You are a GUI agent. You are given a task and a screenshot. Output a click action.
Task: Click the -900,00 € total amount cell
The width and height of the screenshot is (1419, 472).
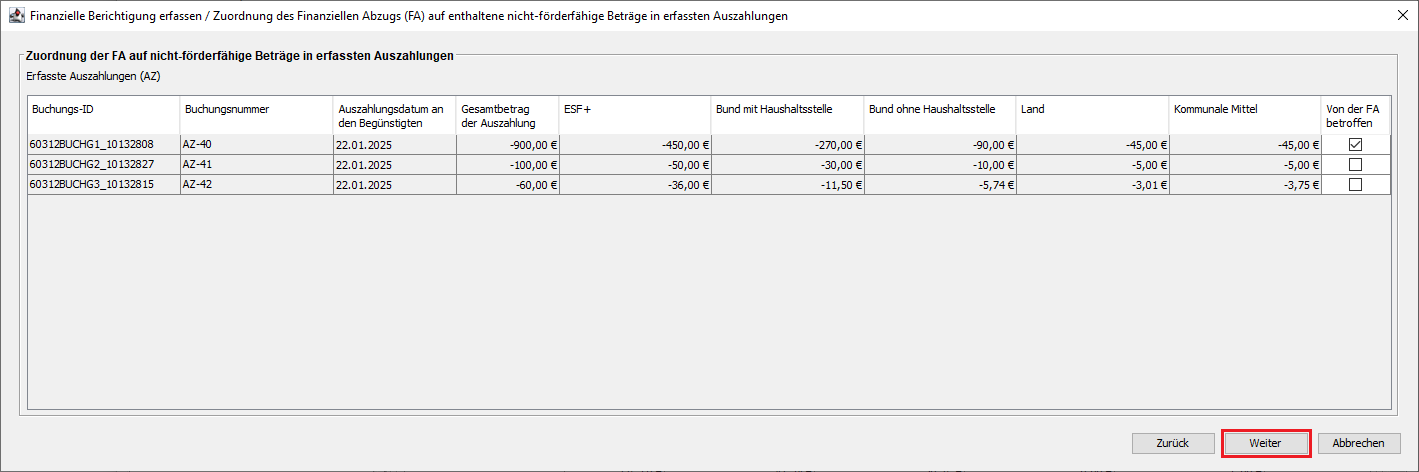pyautogui.click(x=507, y=144)
